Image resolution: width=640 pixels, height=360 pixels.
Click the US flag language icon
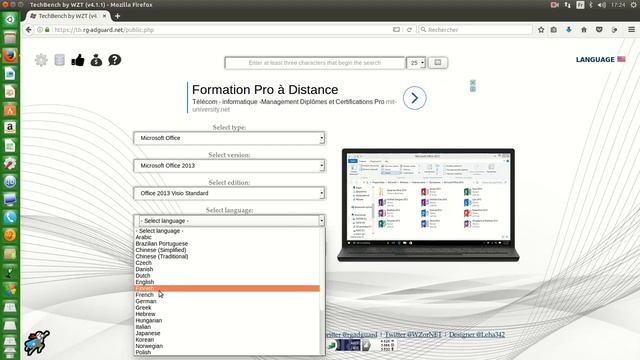coord(621,59)
